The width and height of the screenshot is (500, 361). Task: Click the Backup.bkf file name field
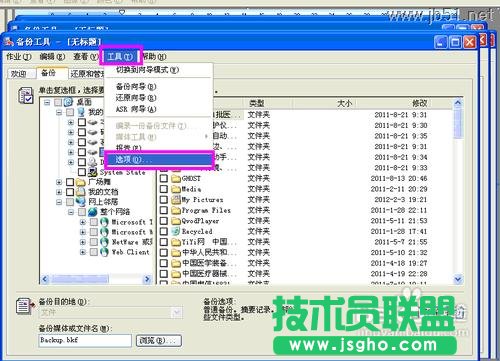(85, 340)
